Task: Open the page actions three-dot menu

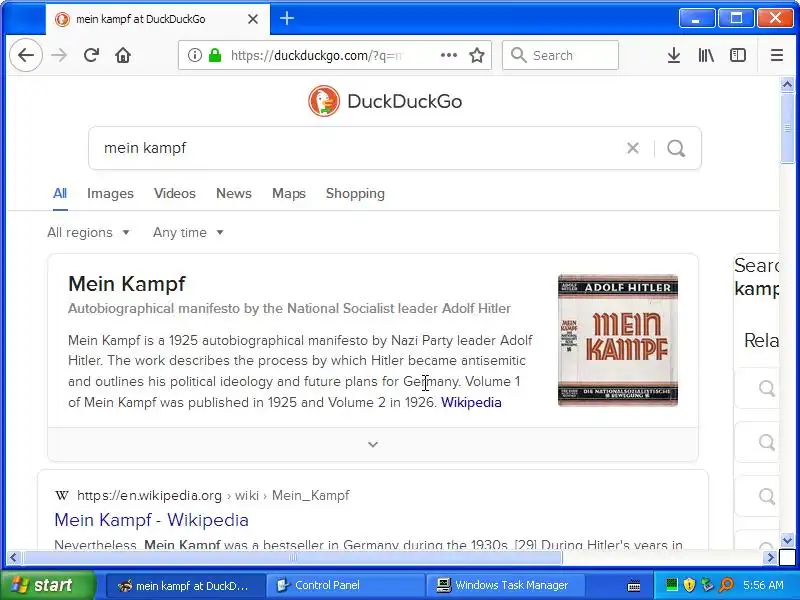Action: [x=449, y=55]
